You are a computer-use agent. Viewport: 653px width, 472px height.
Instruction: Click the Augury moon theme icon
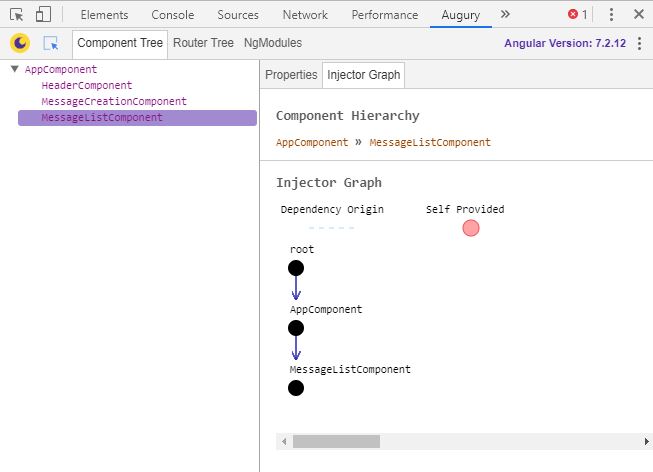(20, 43)
